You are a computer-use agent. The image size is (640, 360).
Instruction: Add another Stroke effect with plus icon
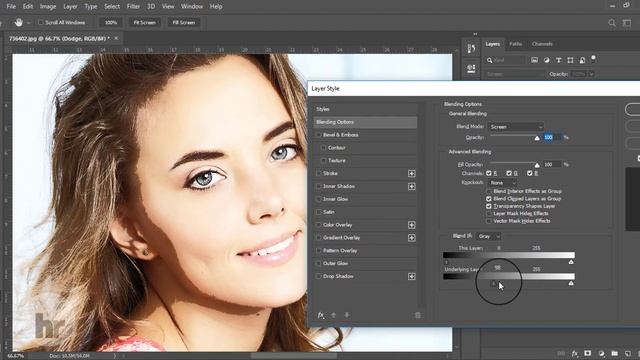coord(411,173)
